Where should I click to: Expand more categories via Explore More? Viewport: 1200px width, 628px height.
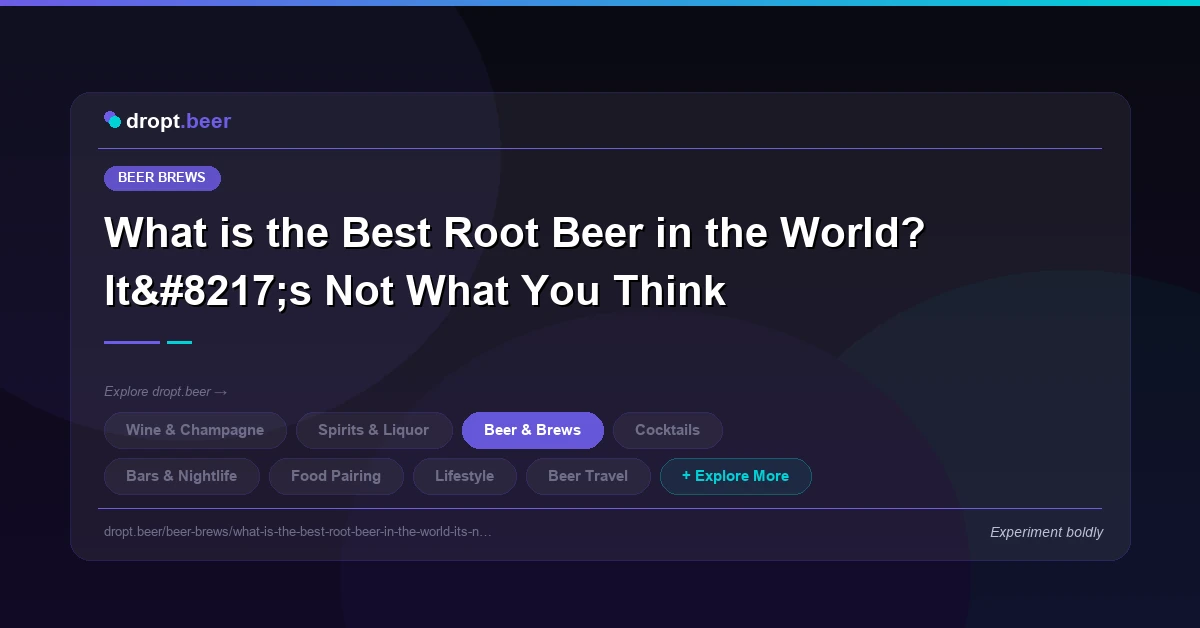(x=736, y=476)
